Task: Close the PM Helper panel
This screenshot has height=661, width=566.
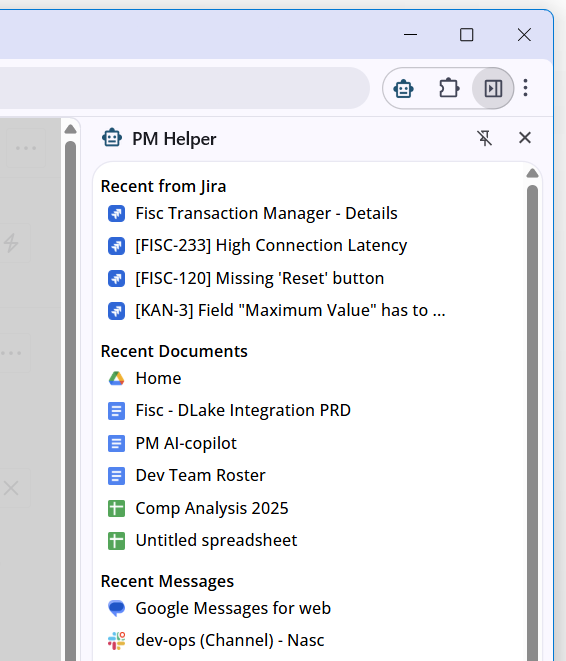Action: [525, 138]
